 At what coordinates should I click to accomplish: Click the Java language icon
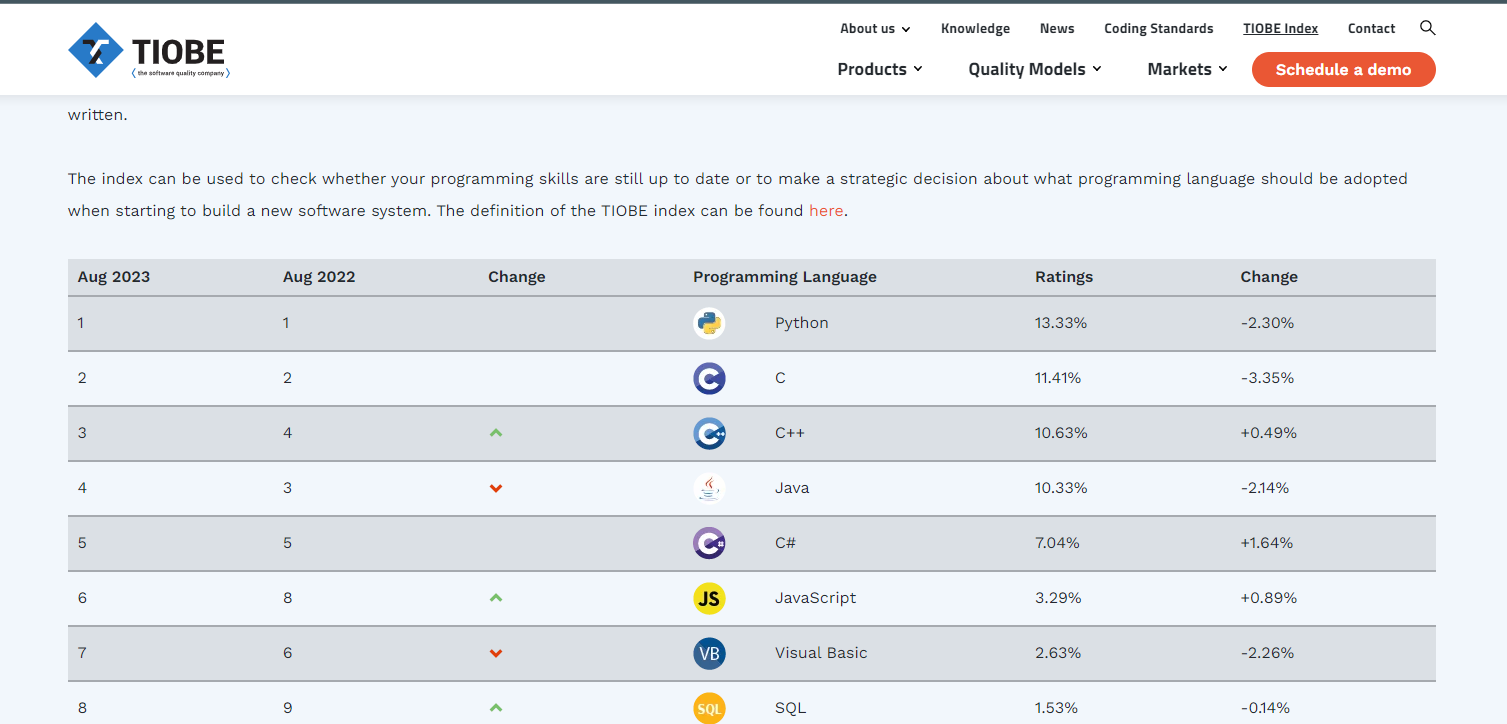[709, 488]
